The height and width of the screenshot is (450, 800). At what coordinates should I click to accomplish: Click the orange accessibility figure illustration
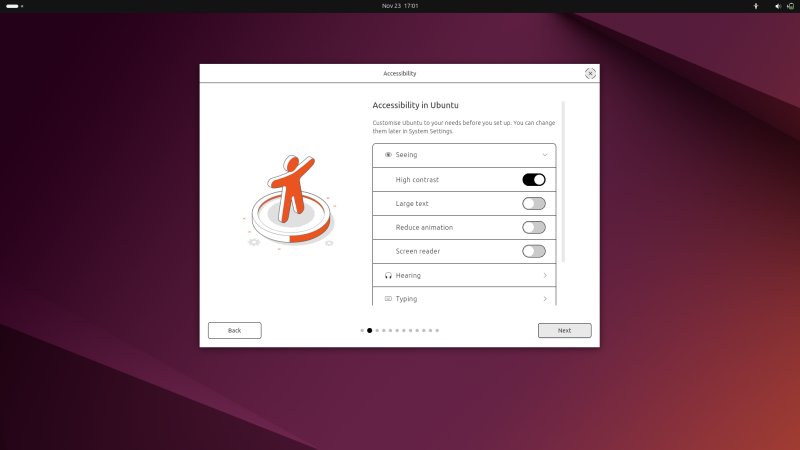[x=291, y=201]
